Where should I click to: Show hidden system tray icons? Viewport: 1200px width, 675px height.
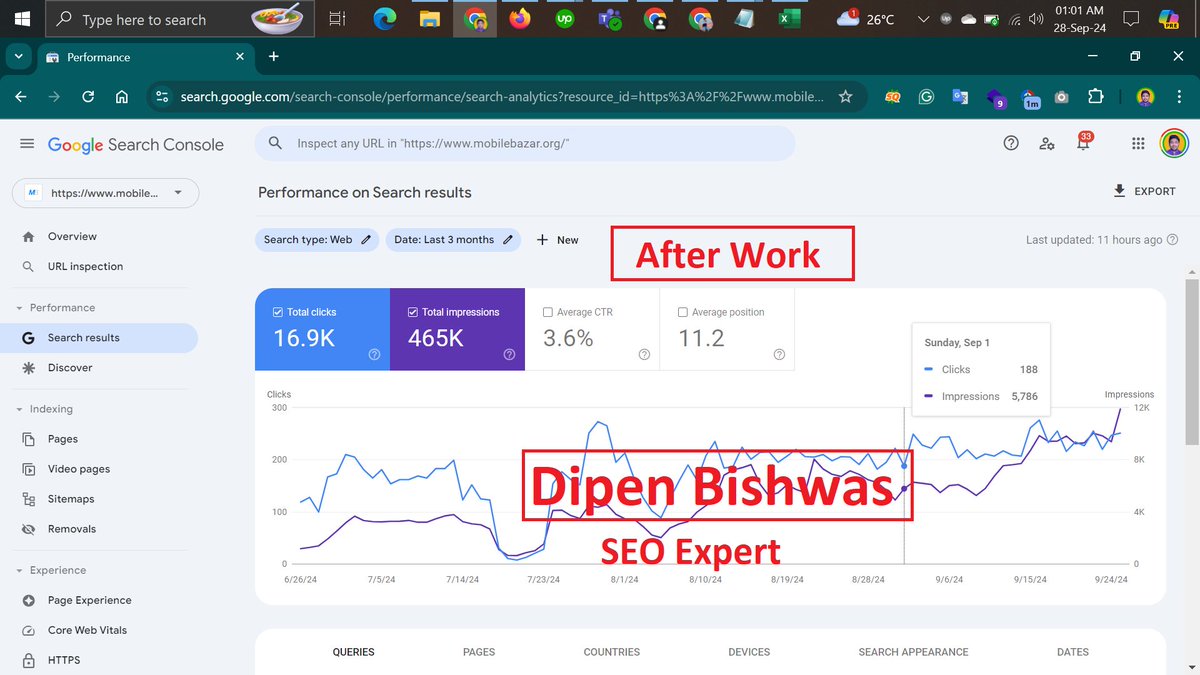point(922,19)
